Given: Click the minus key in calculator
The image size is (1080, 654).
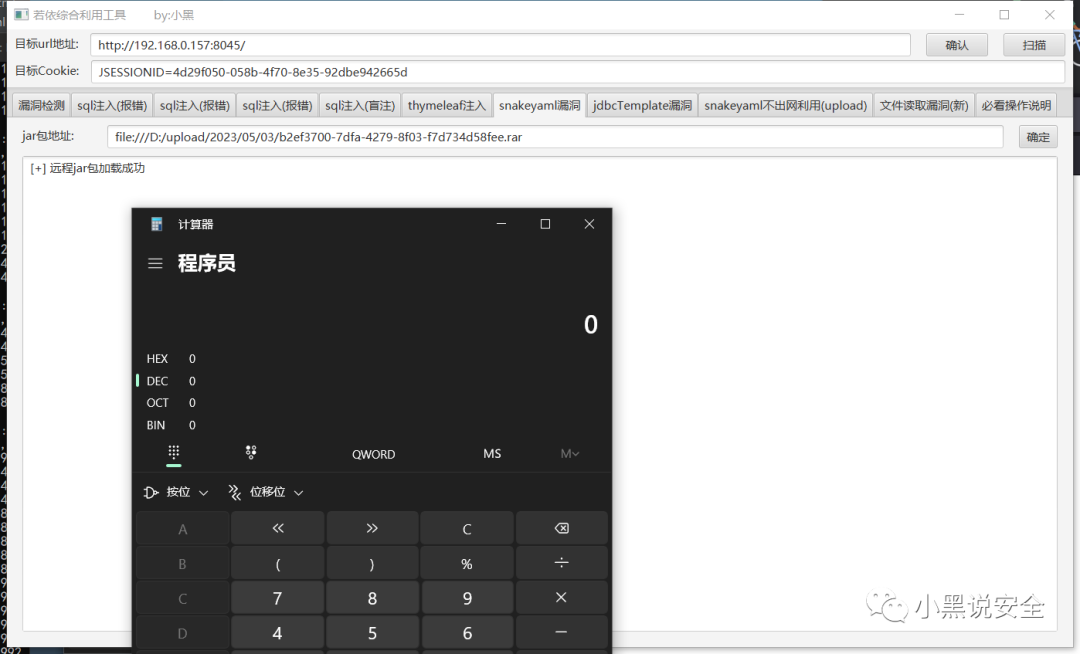Looking at the screenshot, I should tap(561, 633).
